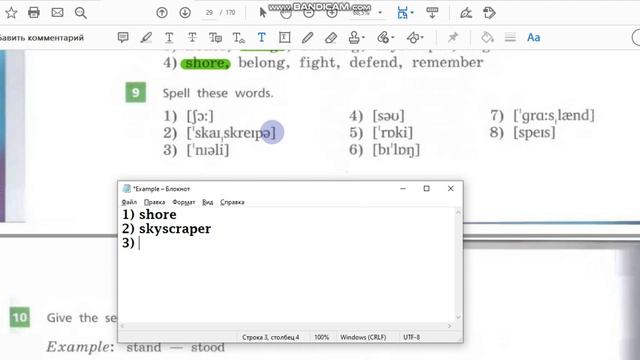Select the strikethrough text tool

(192, 38)
